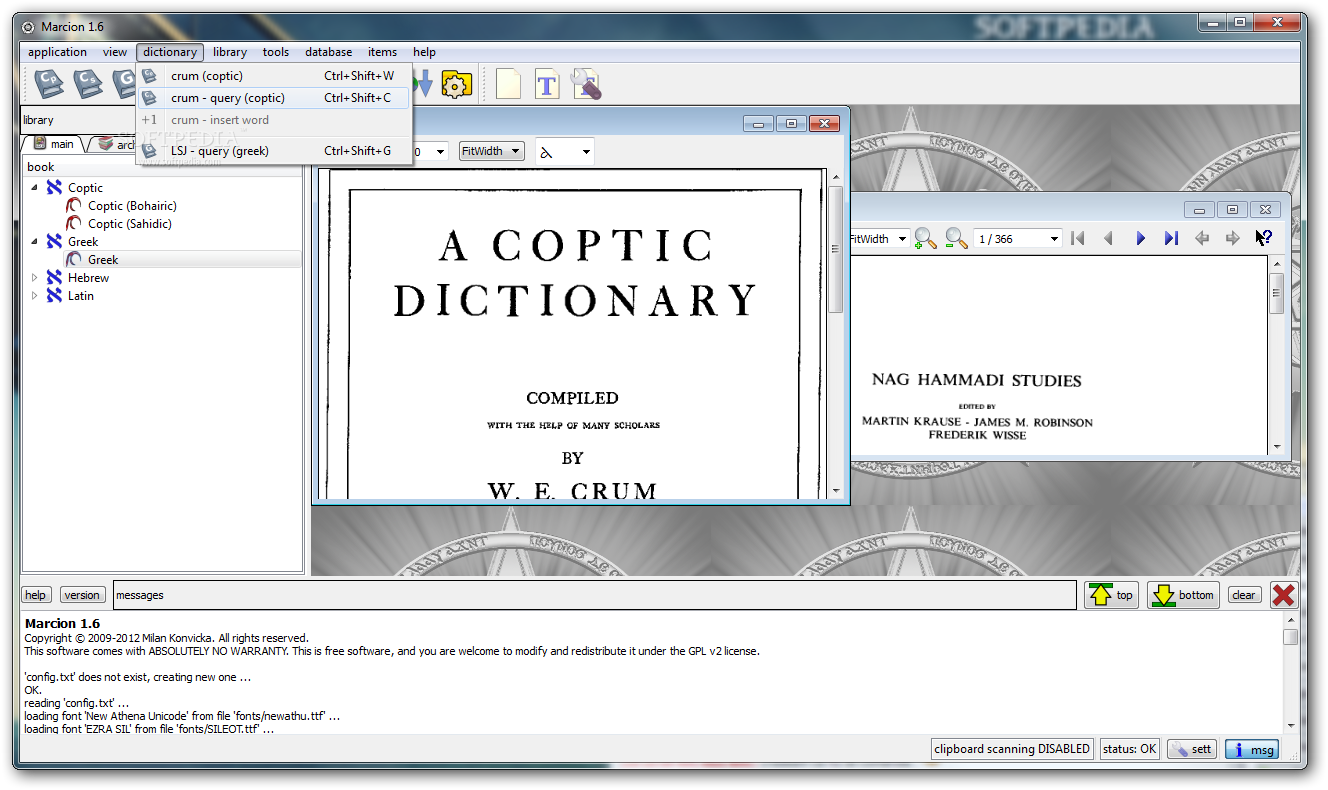Select Coptic (Sahidic) in library tree
The image size is (1328, 790).
[130, 224]
